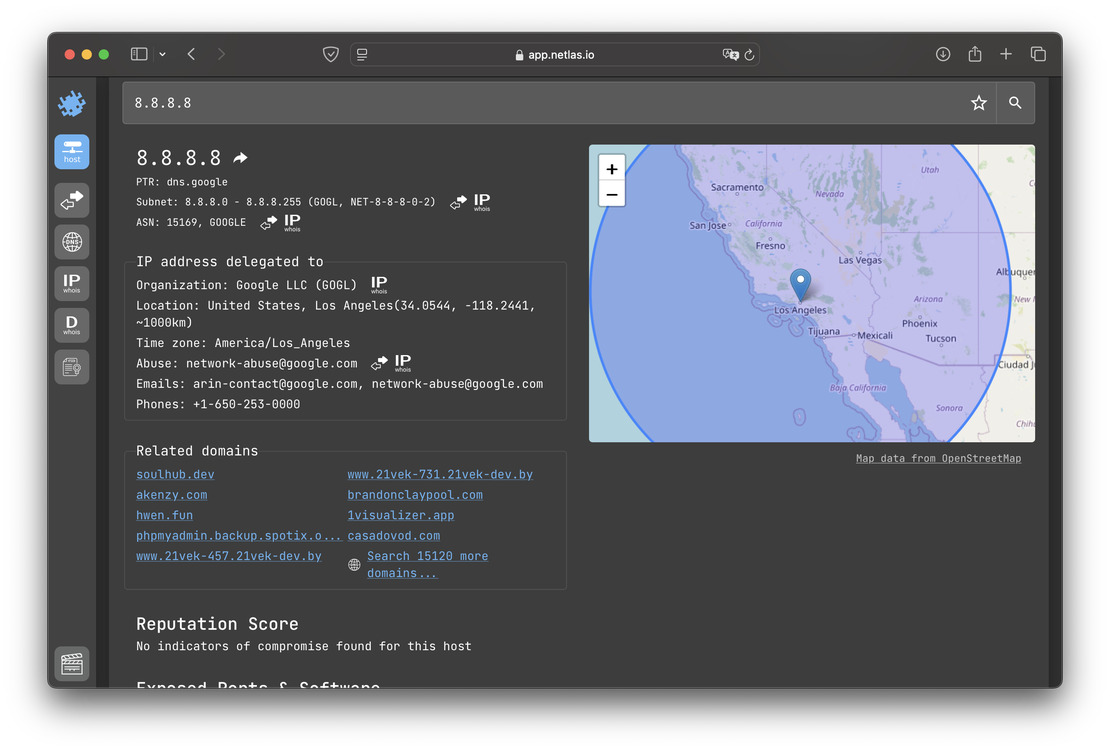Zoom in on the map with the plus control
This screenshot has height=751, width=1110.
pyautogui.click(x=611, y=168)
